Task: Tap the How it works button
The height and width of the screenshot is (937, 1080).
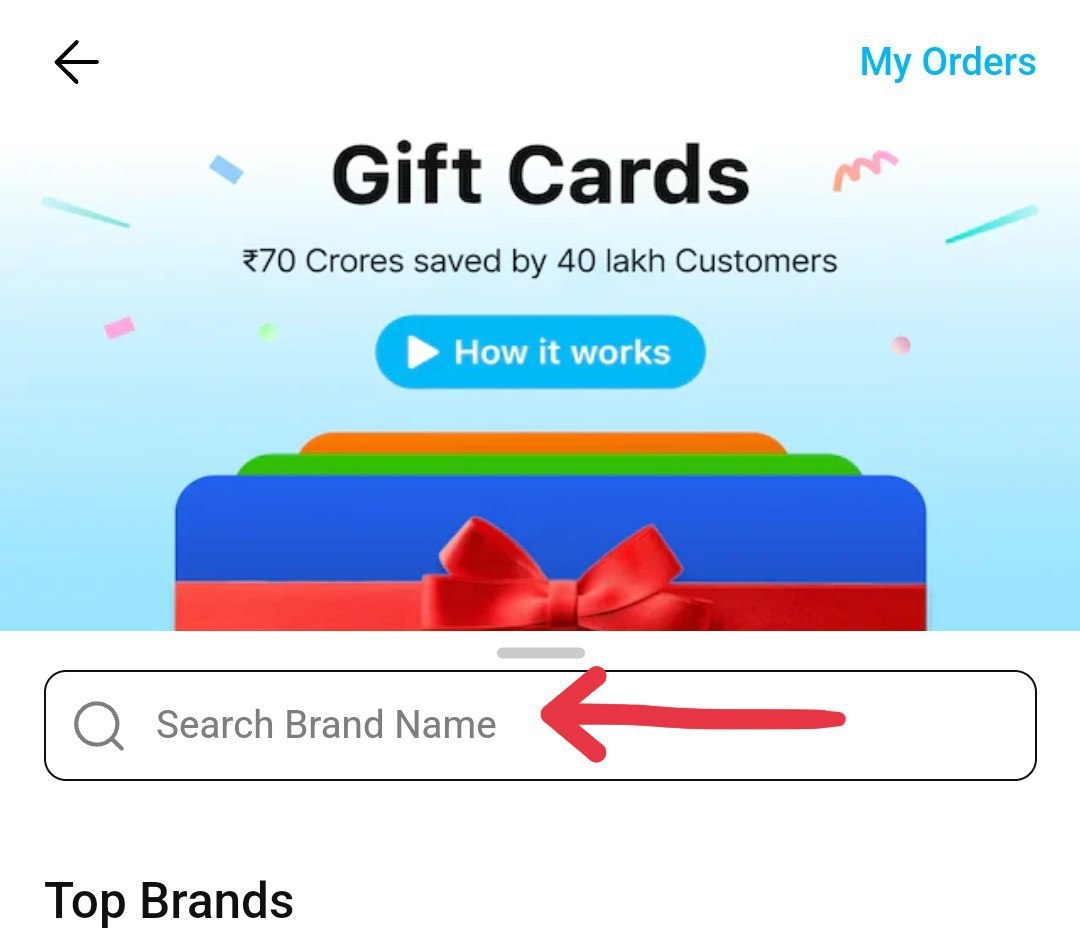Action: [540, 352]
